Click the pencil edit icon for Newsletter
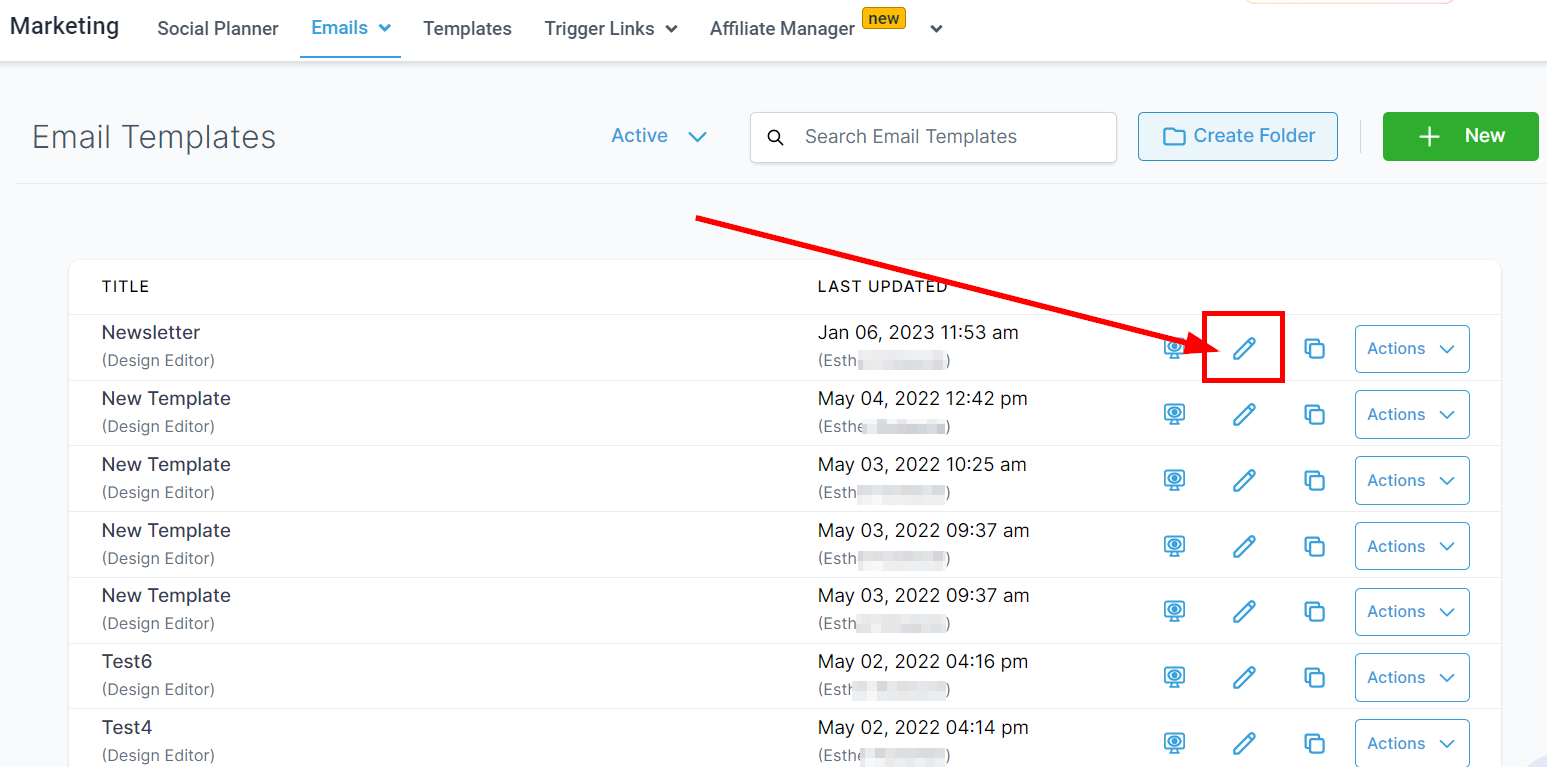The image size is (1547, 767). 1243,348
